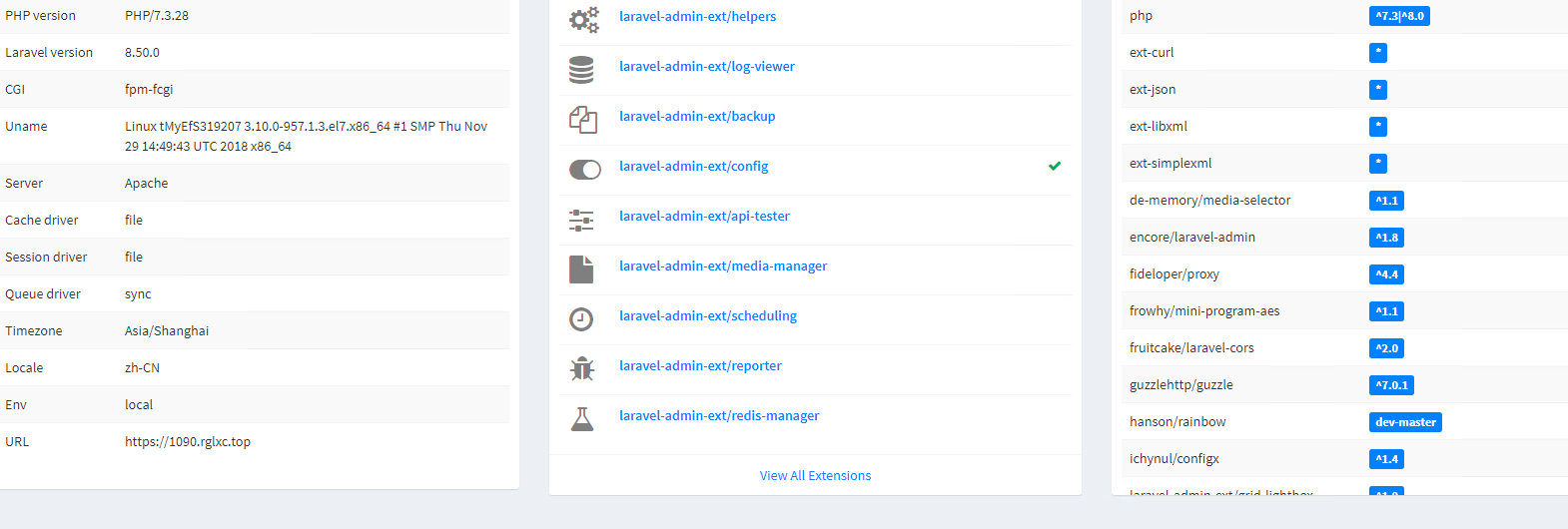
Task: Click the ^4.4 badge beside fideloper/proxy
Action: click(1386, 274)
